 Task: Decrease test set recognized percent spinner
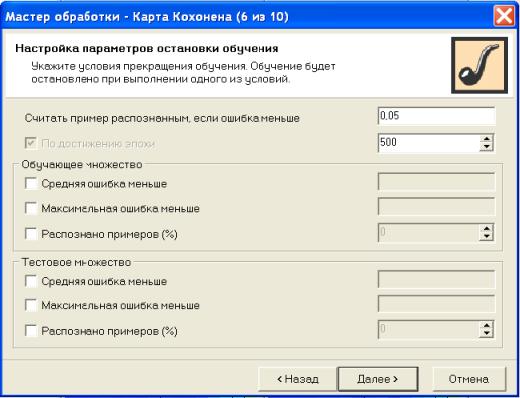487,333
